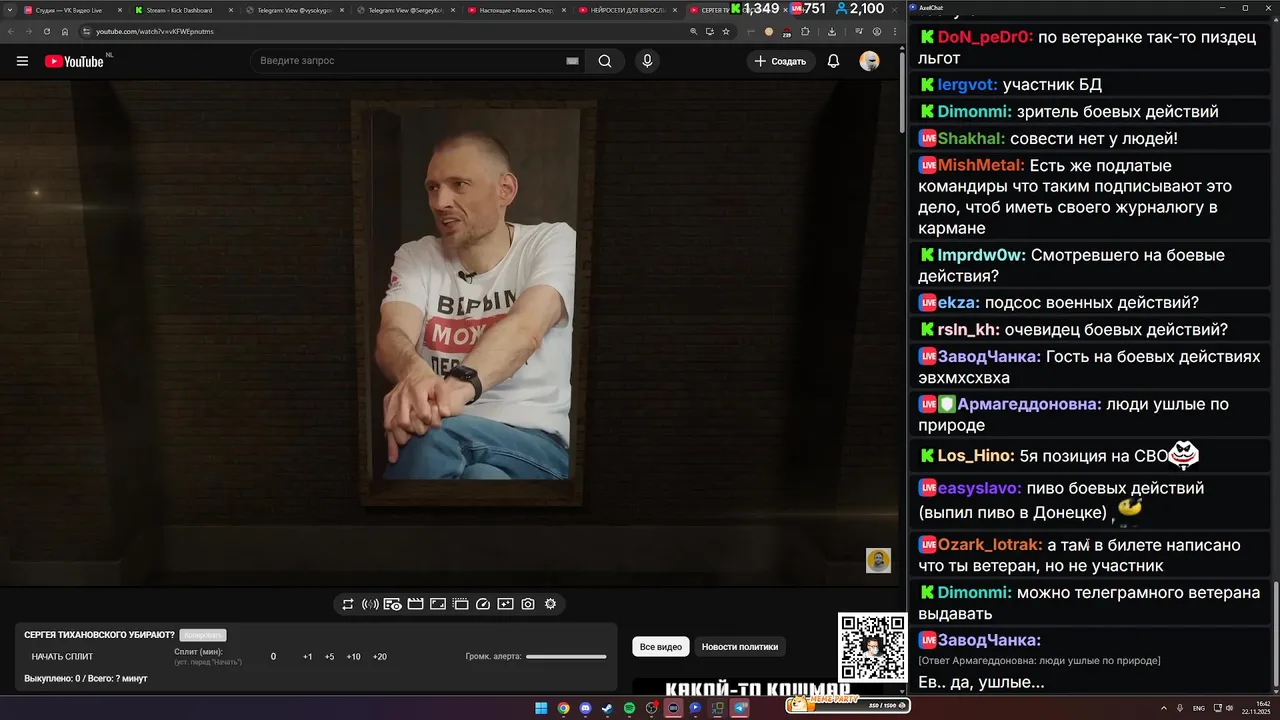Open the browser extensions puzzle icon
The image size is (1280, 720).
point(805,31)
